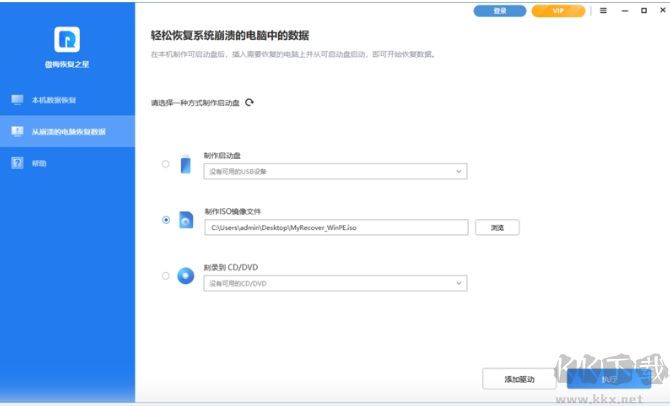This screenshot has width=670, height=406.
Task: Click the crashed-computer icon in the sidebar
Action: (x=18, y=132)
